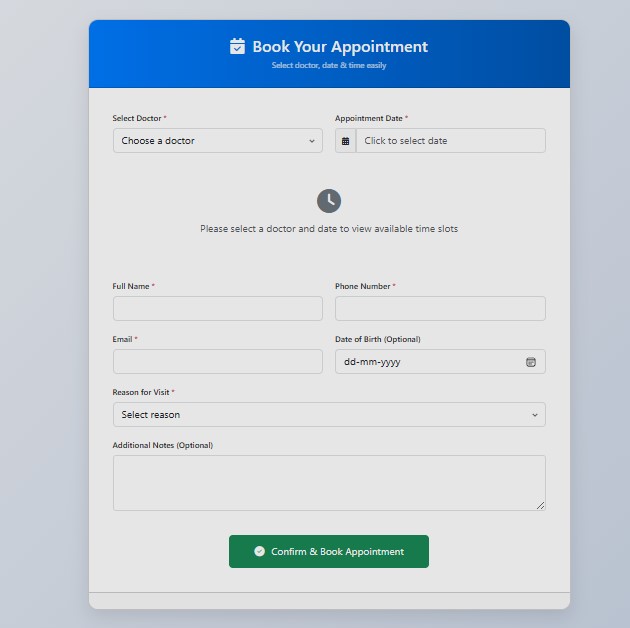Viewport: 630px width, 628px height.
Task: Click the Confirm & Book Appointment button
Action: pyautogui.click(x=329, y=551)
